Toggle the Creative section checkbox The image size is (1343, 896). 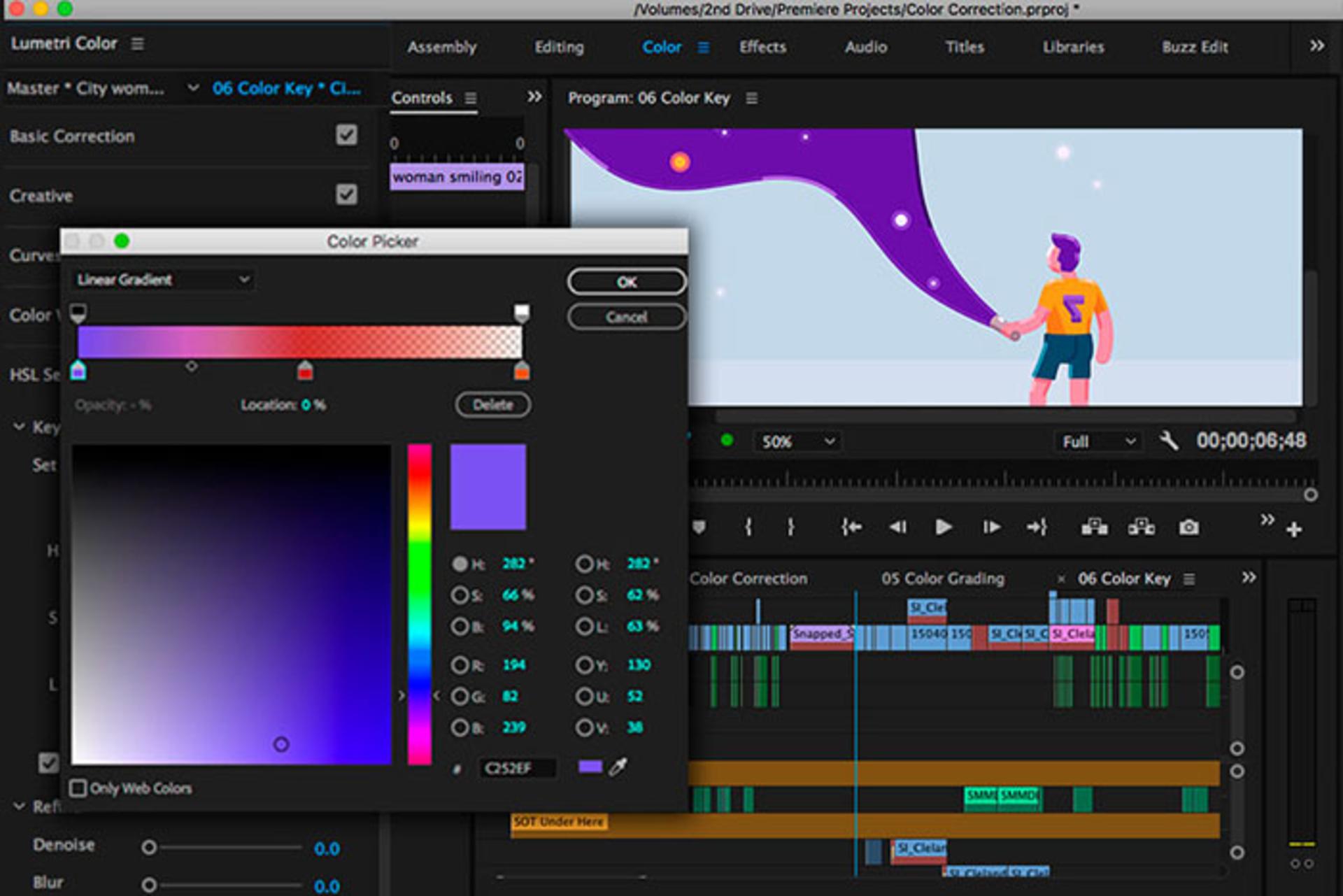(346, 194)
